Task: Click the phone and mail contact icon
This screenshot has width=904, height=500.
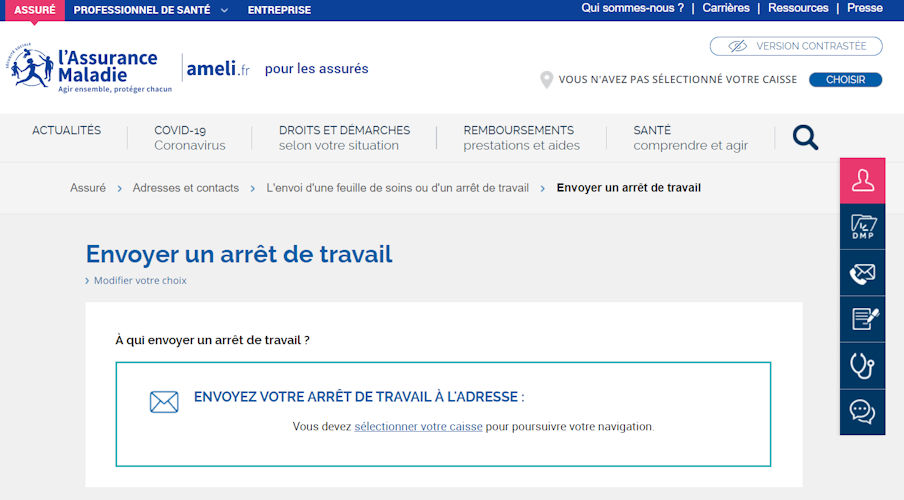Action: tap(862, 273)
